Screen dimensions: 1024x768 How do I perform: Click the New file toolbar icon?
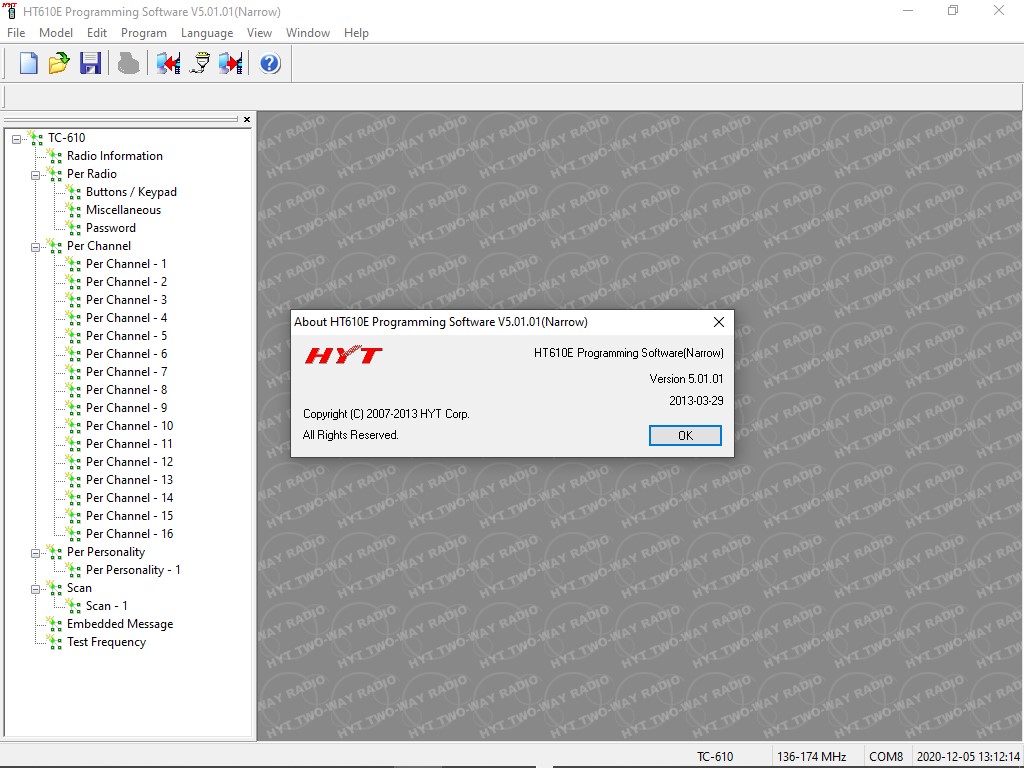pyautogui.click(x=28, y=63)
